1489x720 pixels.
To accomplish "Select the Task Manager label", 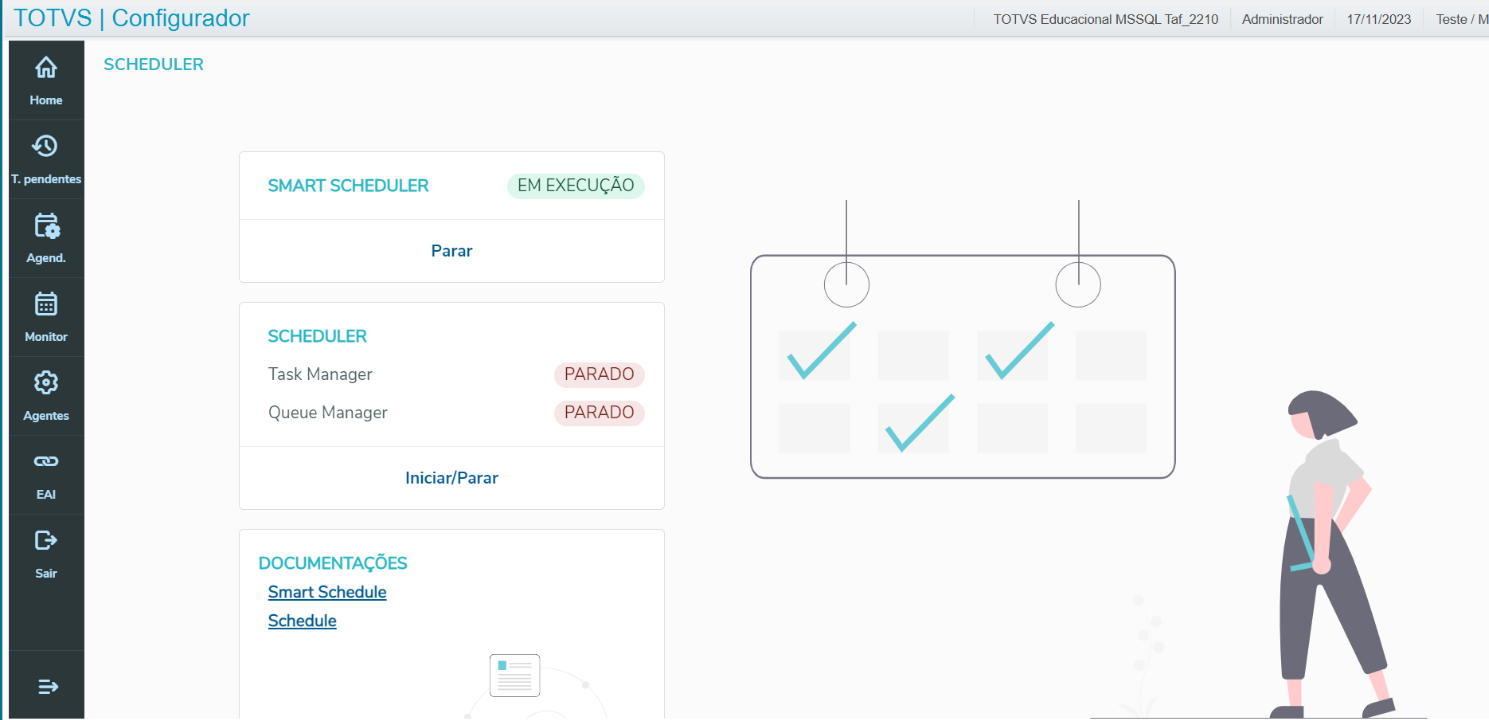I will click(x=320, y=374).
